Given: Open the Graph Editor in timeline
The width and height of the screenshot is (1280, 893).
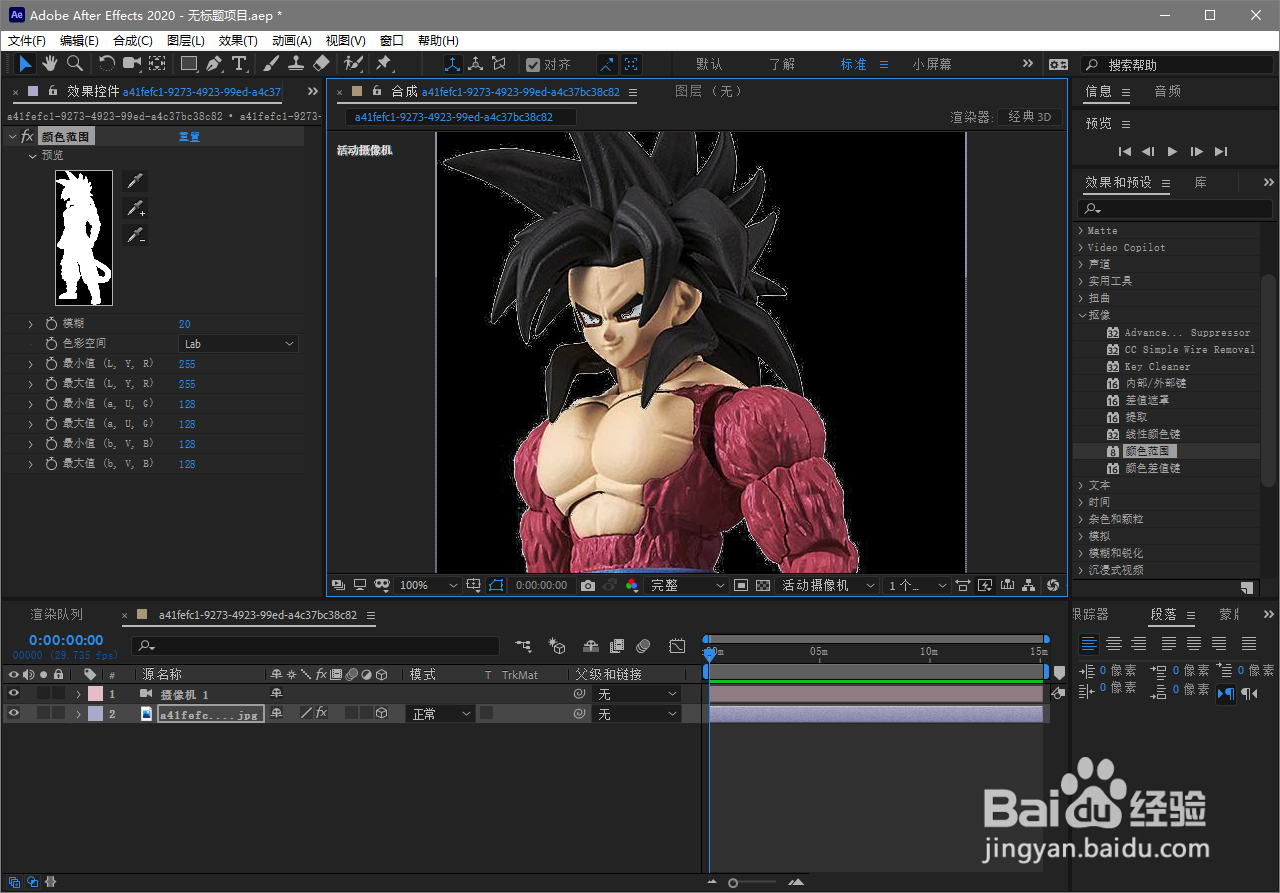Looking at the screenshot, I should 677,646.
